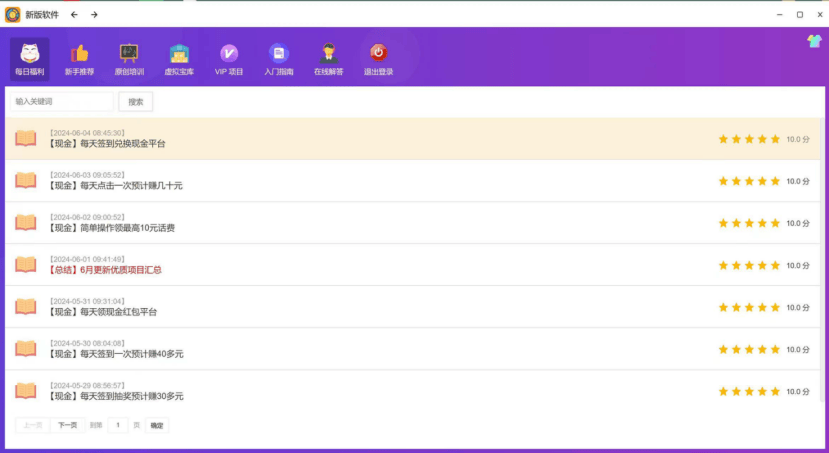Open the 入门指南 document icon
This screenshot has height=453, width=829.
[279, 54]
